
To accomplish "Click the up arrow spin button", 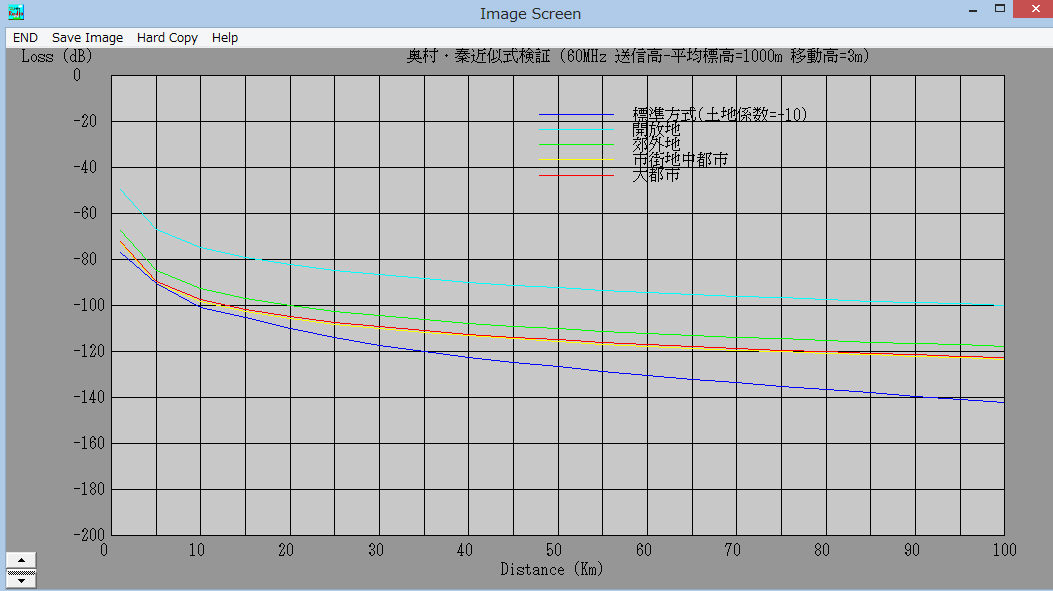I will click(x=21, y=559).
